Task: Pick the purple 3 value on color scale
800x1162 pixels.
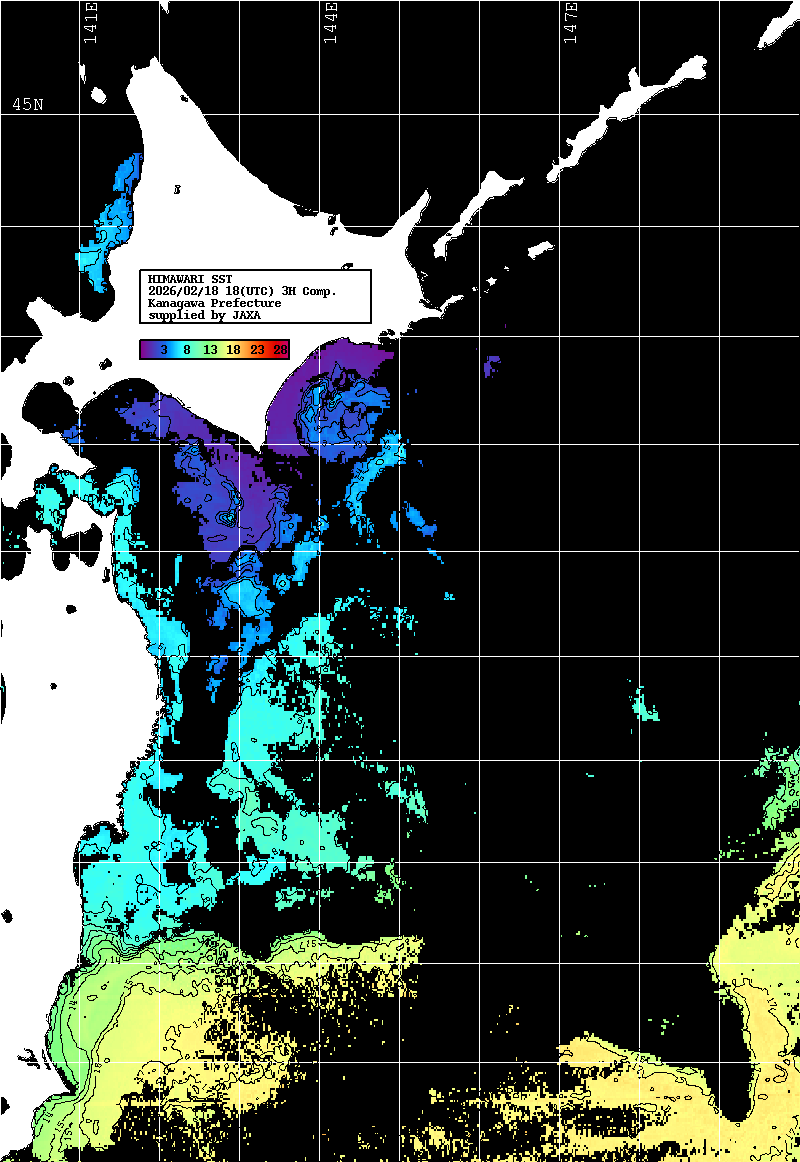Action: point(162,349)
